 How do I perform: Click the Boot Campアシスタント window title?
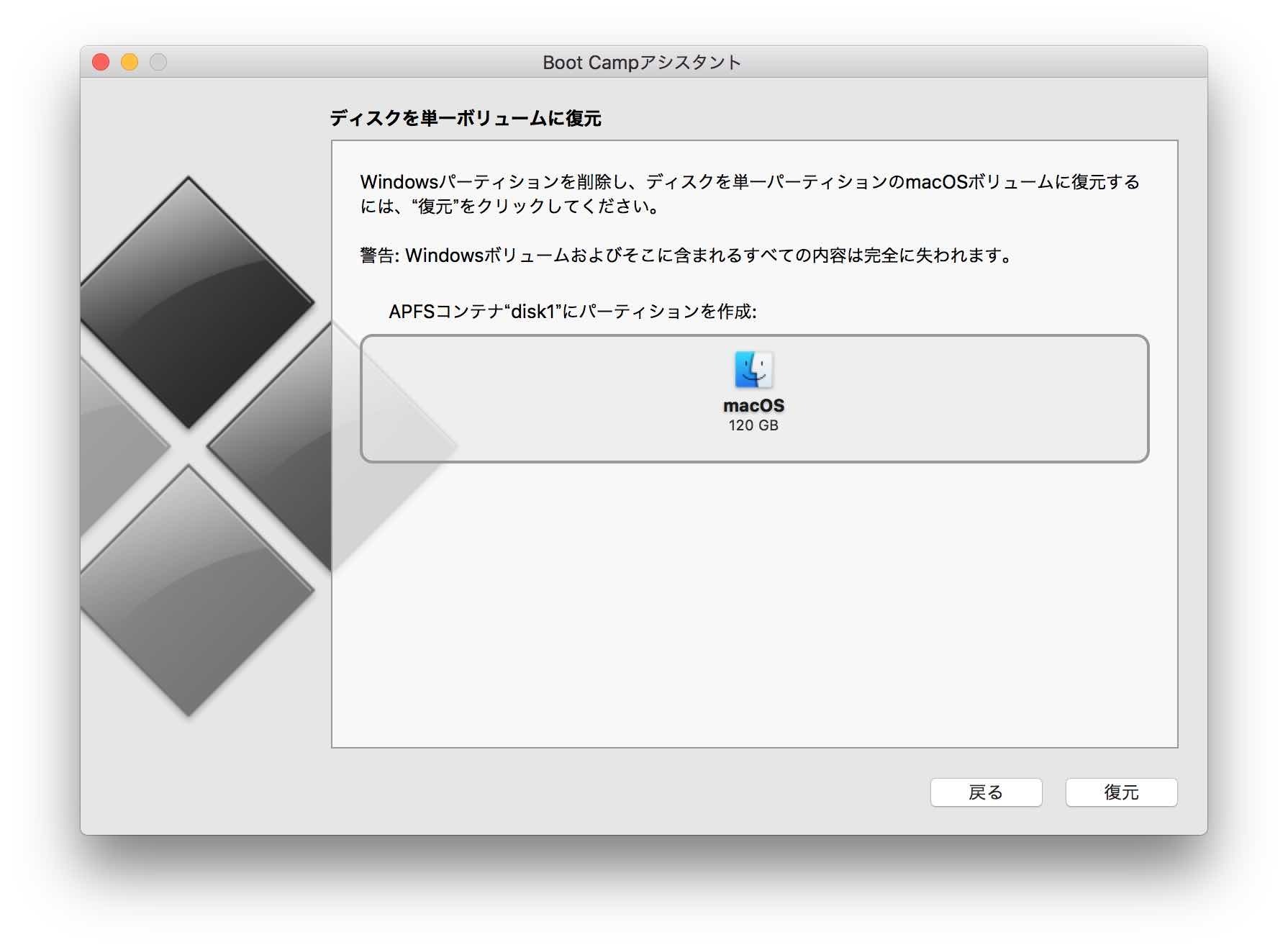click(x=642, y=63)
